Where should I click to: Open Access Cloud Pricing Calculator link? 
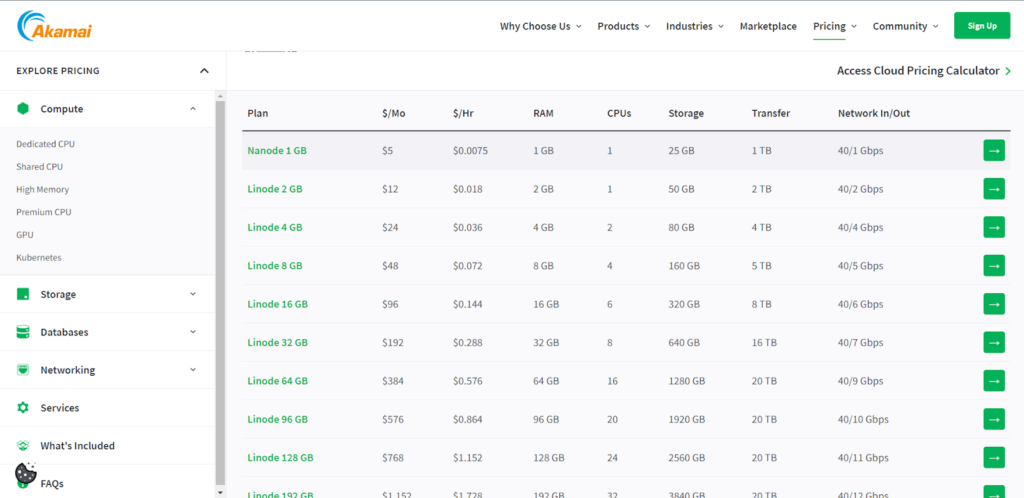[923, 71]
